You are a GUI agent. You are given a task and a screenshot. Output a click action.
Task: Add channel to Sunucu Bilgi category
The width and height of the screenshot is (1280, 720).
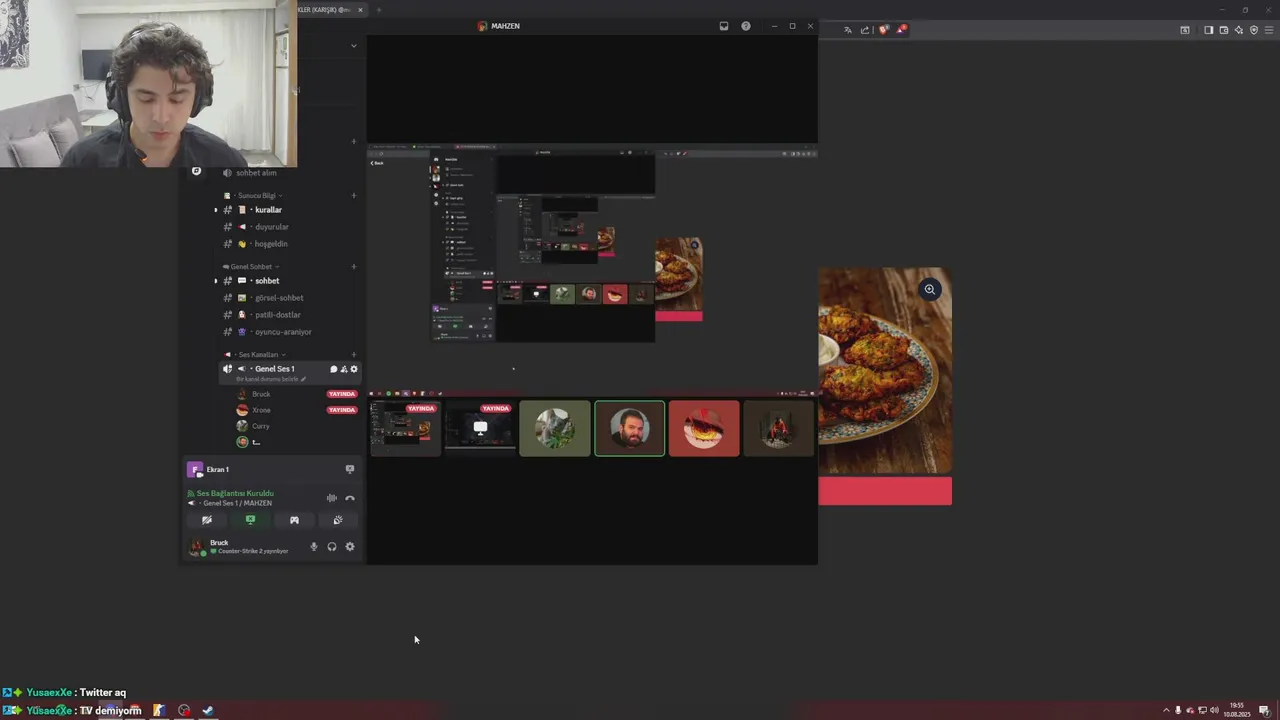point(353,196)
